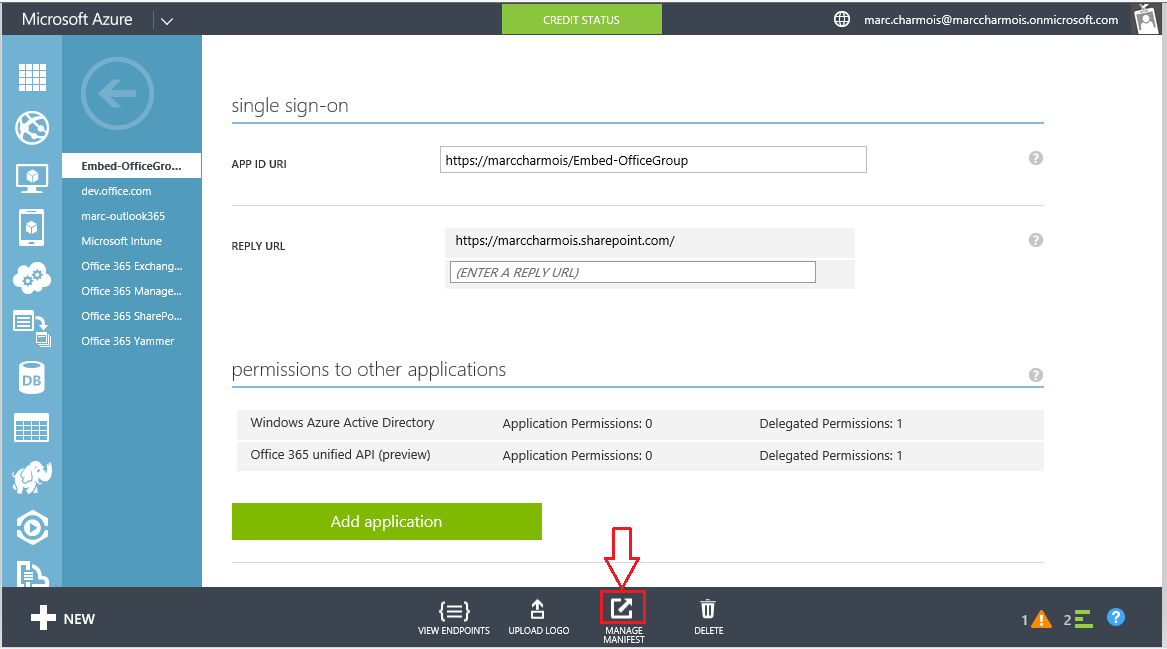Screen dimensions: 1167x649
Task: Click the account email address
Action: pos(991,19)
